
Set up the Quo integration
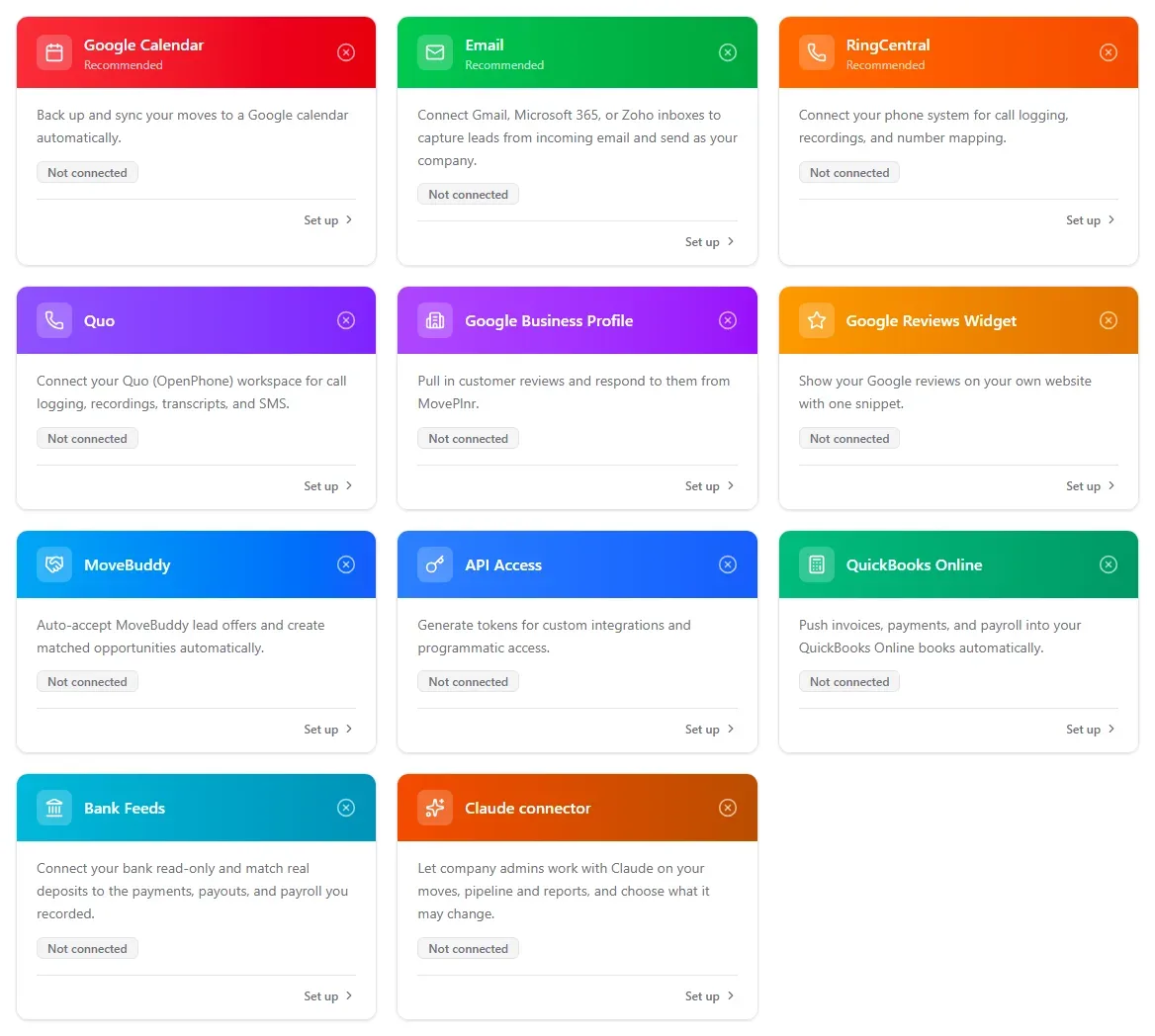click(x=328, y=486)
